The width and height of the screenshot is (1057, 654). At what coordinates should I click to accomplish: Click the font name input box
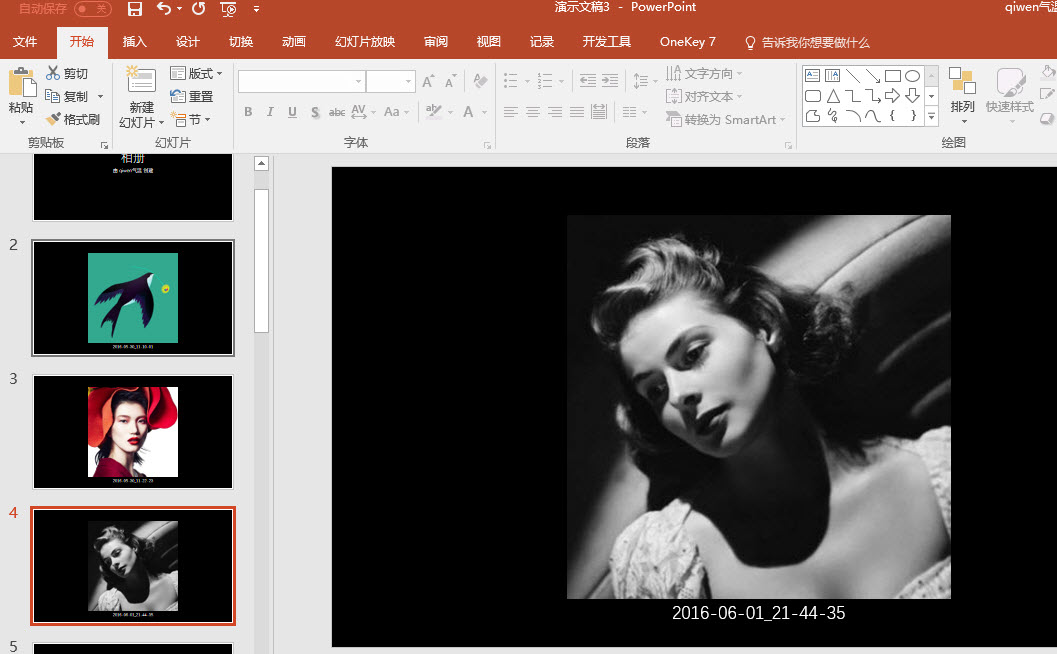coord(296,82)
